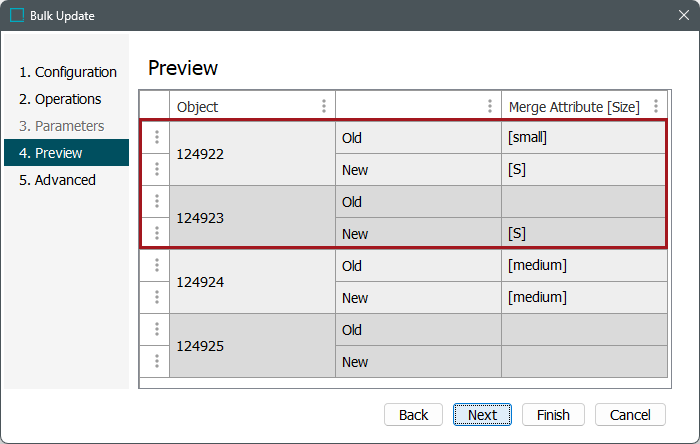Image resolution: width=700 pixels, height=444 pixels.
Task: Click Finish to complete bulk update
Action: point(553,415)
